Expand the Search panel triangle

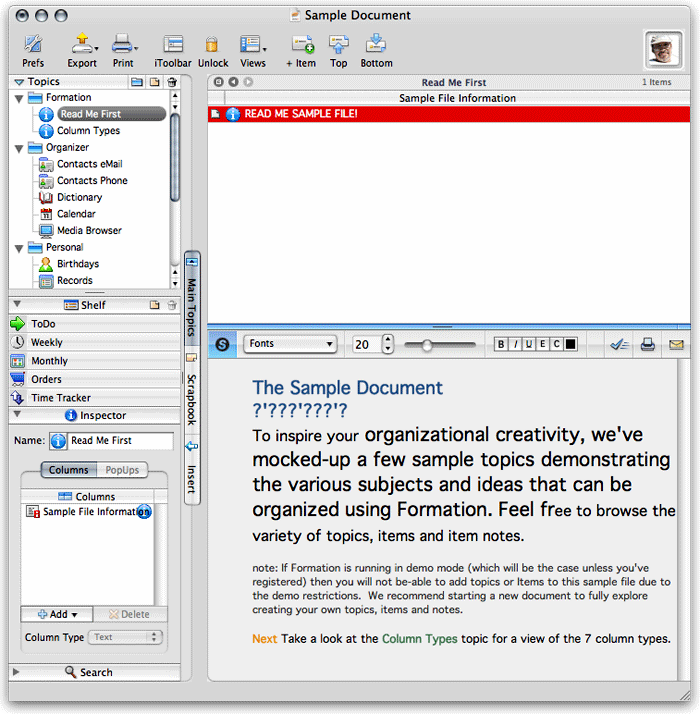16,672
